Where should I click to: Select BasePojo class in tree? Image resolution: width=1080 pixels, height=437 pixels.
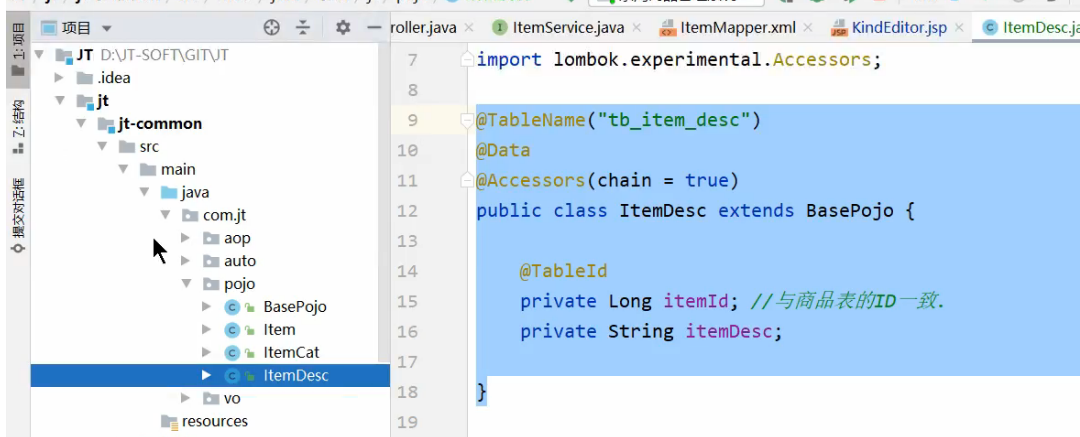[x=295, y=307]
